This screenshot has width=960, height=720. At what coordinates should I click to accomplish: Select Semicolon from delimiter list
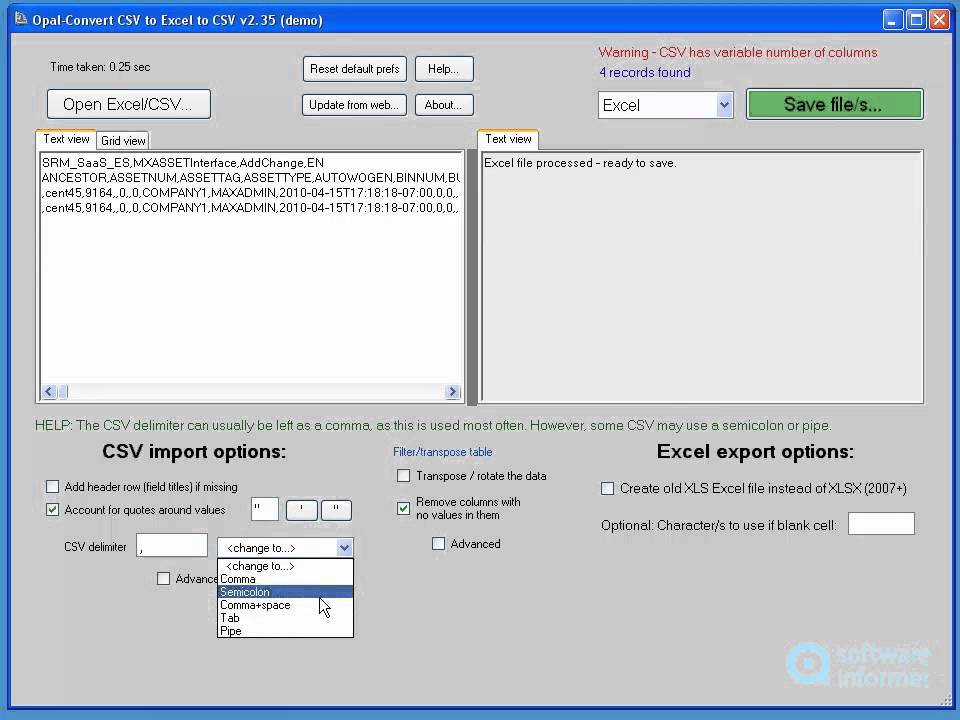click(285, 591)
